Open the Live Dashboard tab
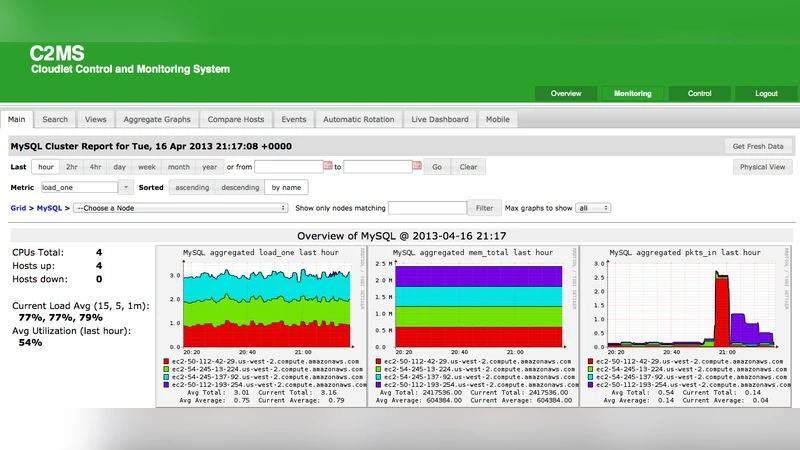Image resolution: width=800 pixels, height=450 pixels. pyautogui.click(x=439, y=119)
